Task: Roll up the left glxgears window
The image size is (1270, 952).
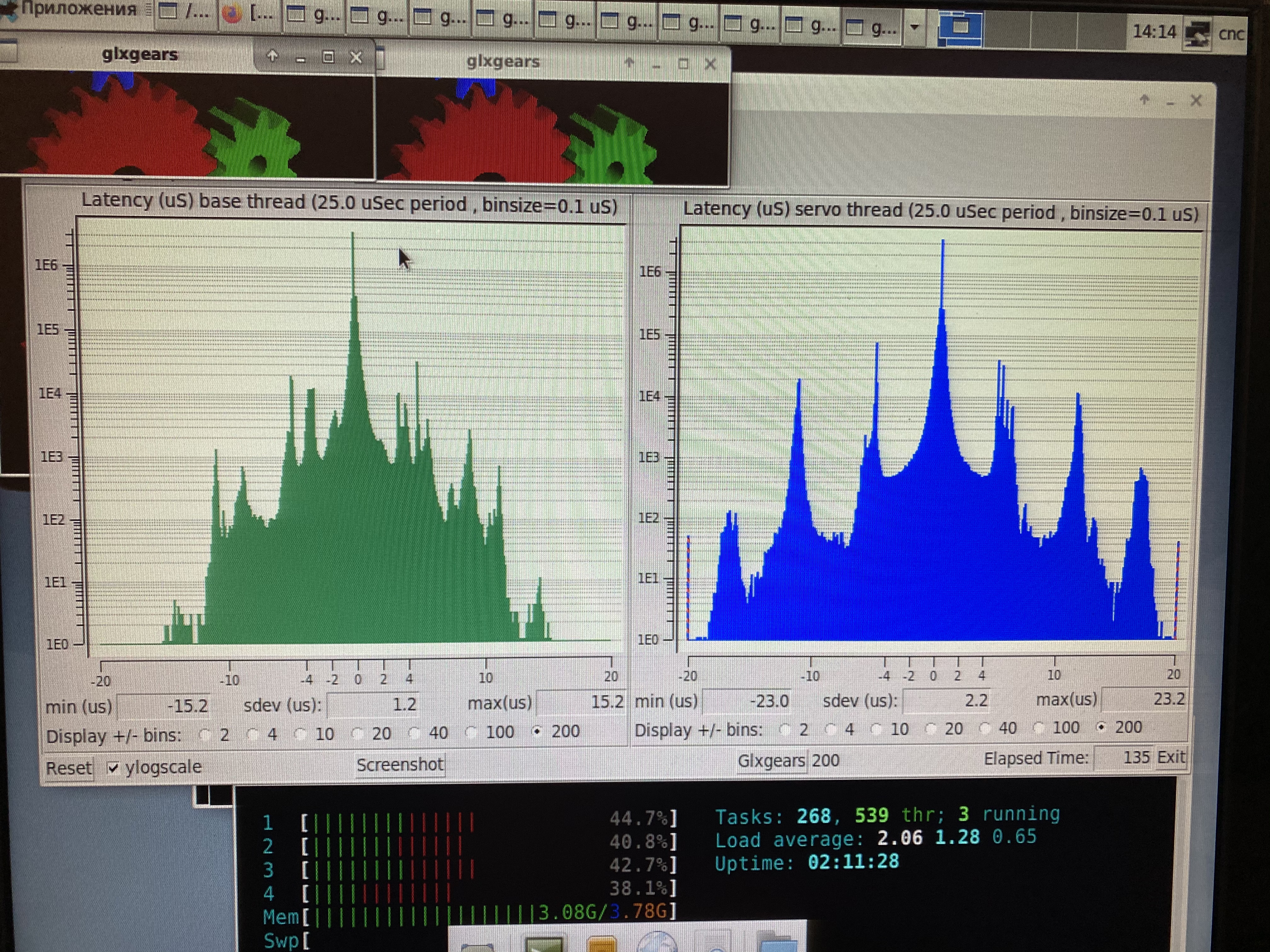Action: (x=272, y=56)
